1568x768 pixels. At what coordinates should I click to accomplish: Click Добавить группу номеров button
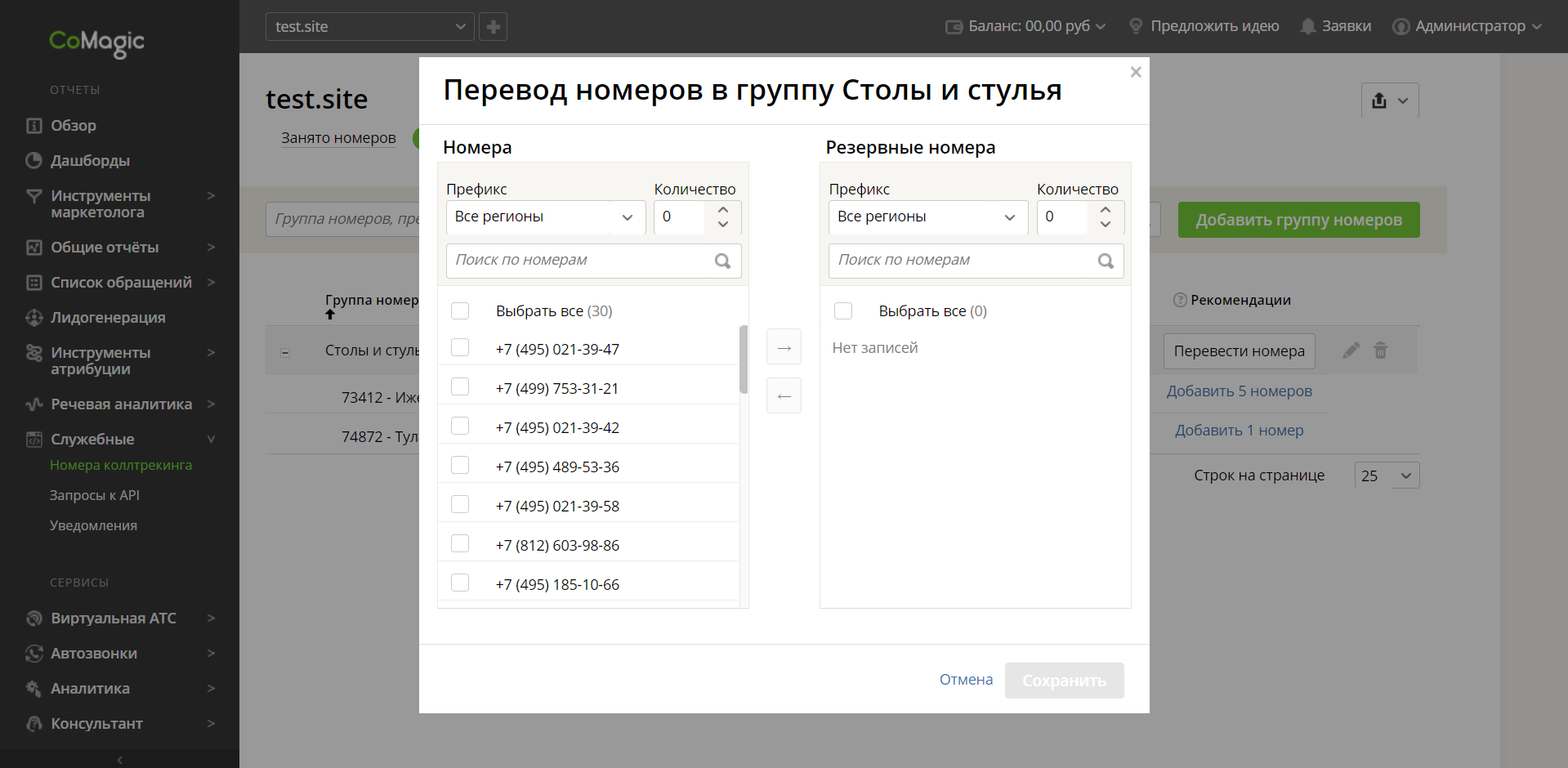pyautogui.click(x=1298, y=220)
